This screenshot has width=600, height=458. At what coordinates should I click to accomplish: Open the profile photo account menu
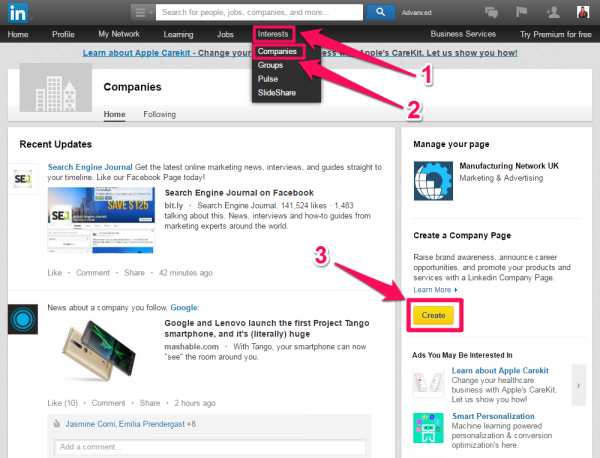(x=583, y=12)
